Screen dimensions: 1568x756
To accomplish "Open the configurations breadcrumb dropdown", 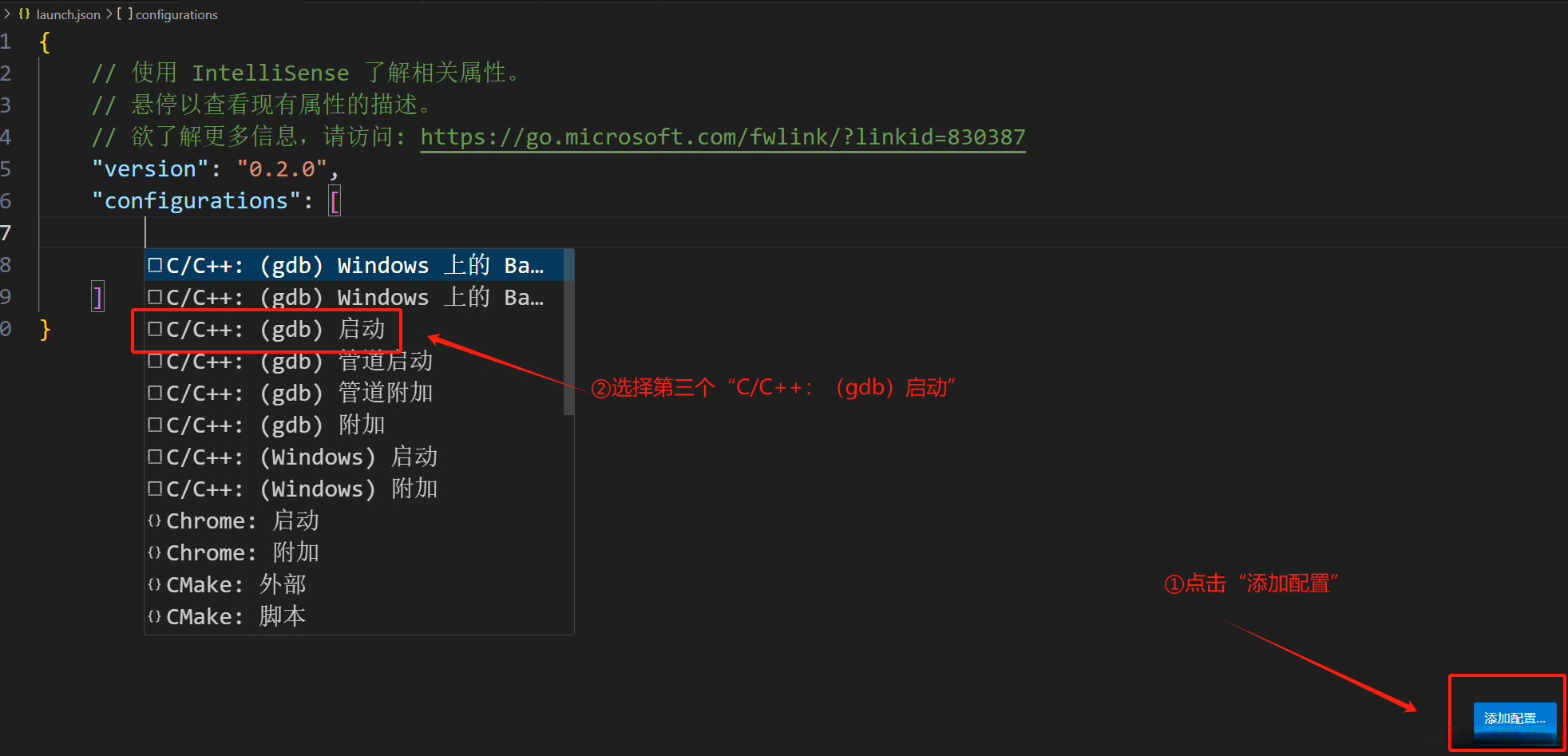I will tap(176, 14).
